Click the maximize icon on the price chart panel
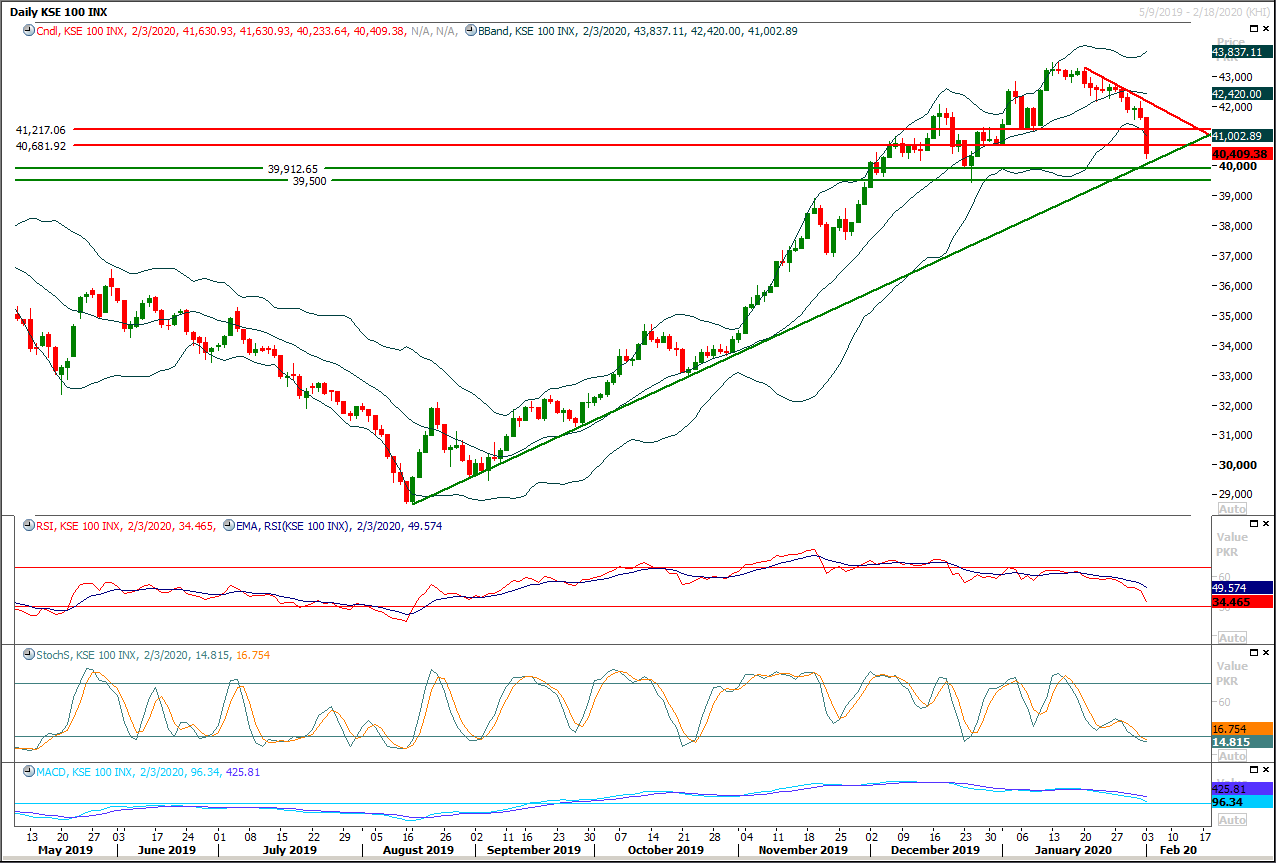This screenshot has width=1276, height=863. coord(1253,28)
